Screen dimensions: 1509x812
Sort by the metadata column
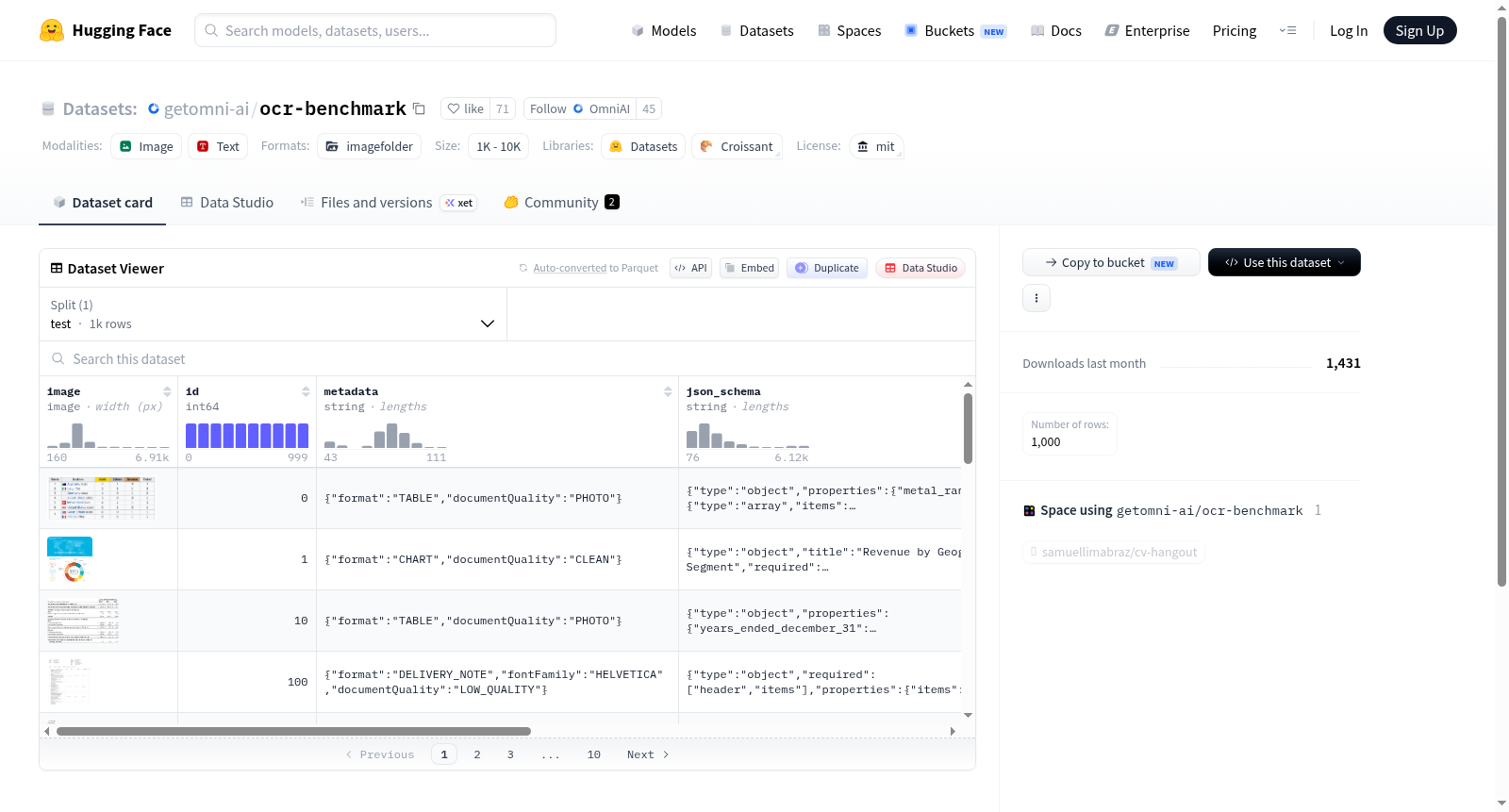coord(668,391)
